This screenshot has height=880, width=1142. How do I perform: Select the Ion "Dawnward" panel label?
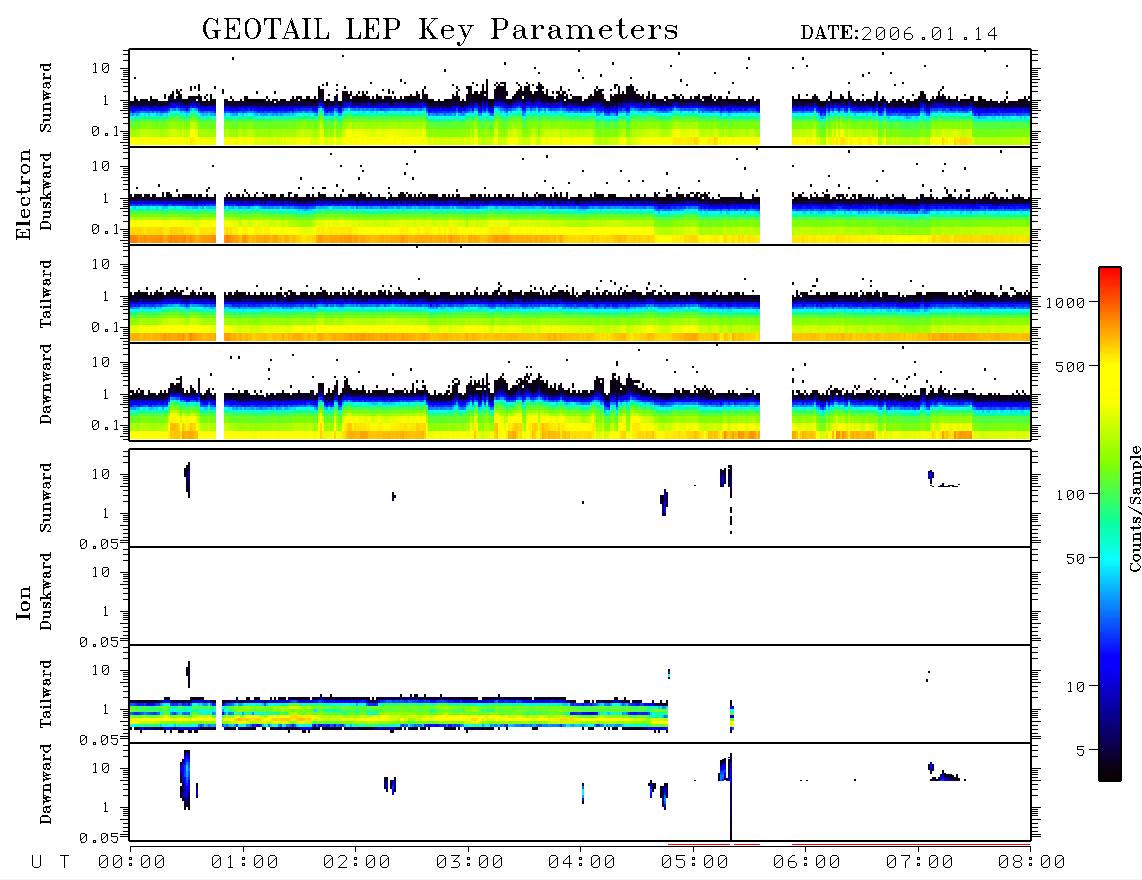(x=46, y=784)
